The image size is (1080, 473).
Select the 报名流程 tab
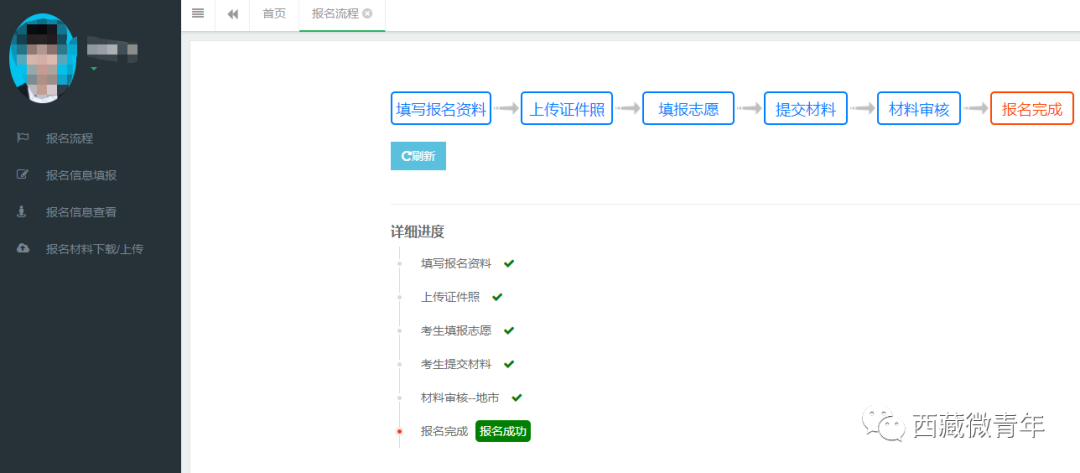335,14
